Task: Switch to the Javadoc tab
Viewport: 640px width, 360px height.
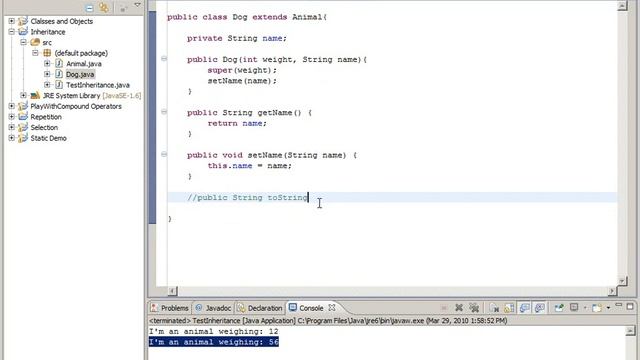Action: [213, 308]
